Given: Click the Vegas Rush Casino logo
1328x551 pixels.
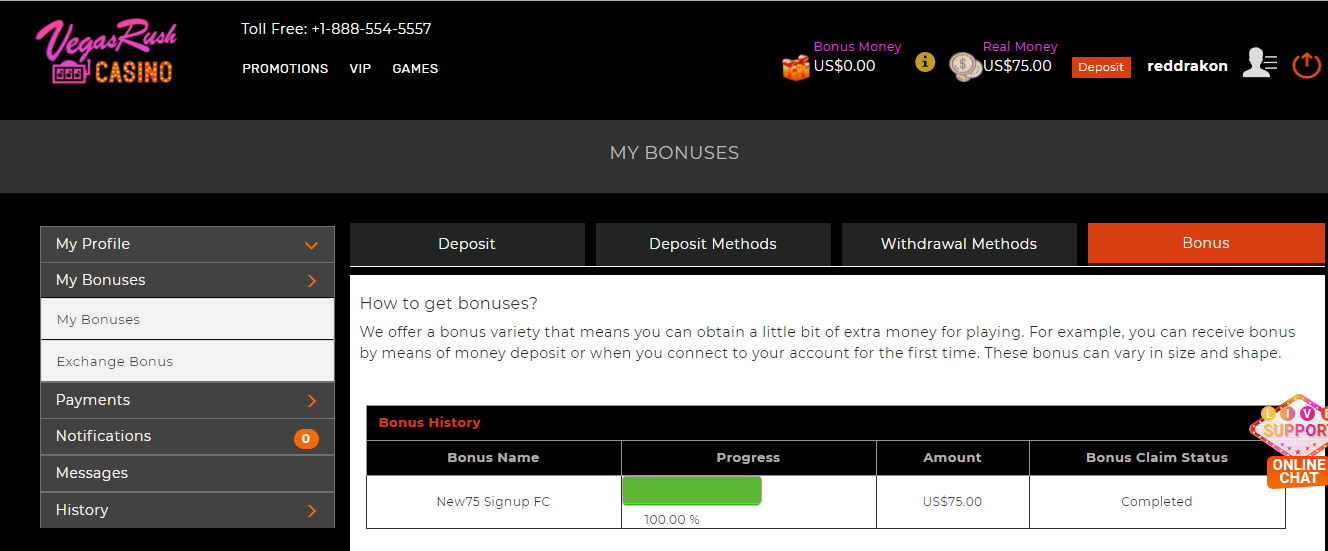Looking at the screenshot, I should pyautogui.click(x=106, y=53).
